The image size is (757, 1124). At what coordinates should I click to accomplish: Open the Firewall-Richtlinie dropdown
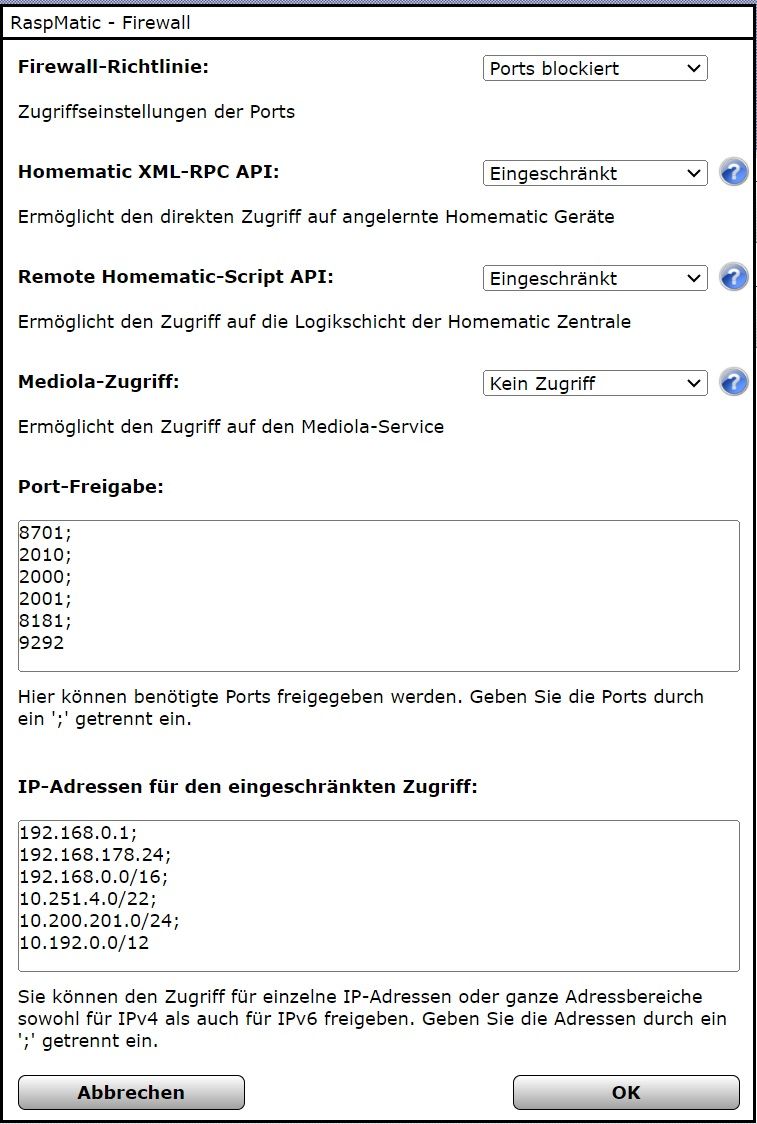pos(595,69)
